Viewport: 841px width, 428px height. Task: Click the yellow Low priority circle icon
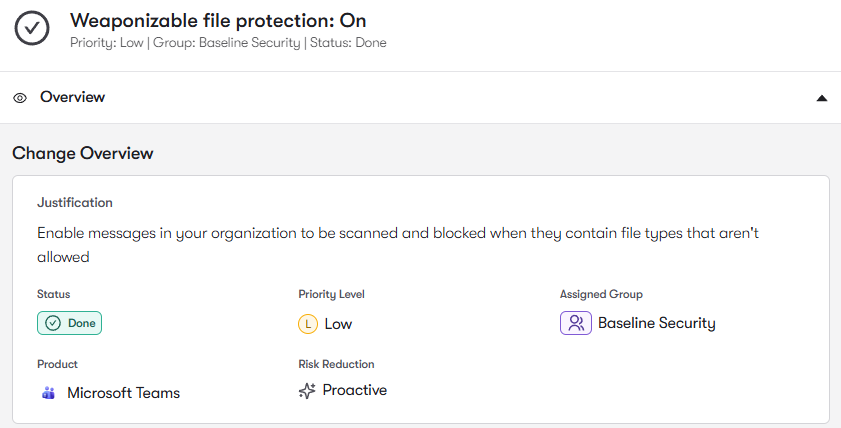308,324
